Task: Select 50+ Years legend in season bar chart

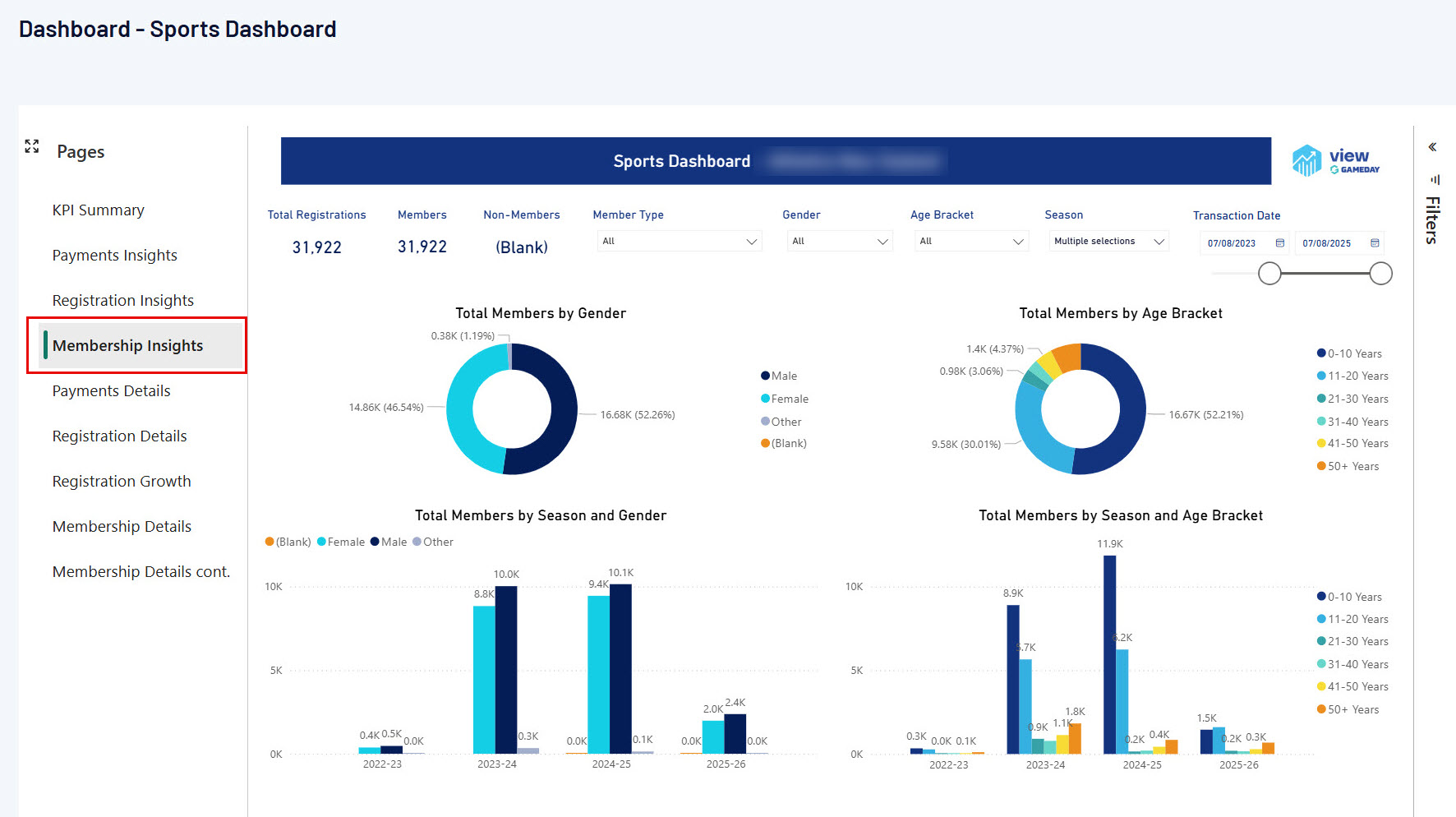Action: click(1348, 709)
